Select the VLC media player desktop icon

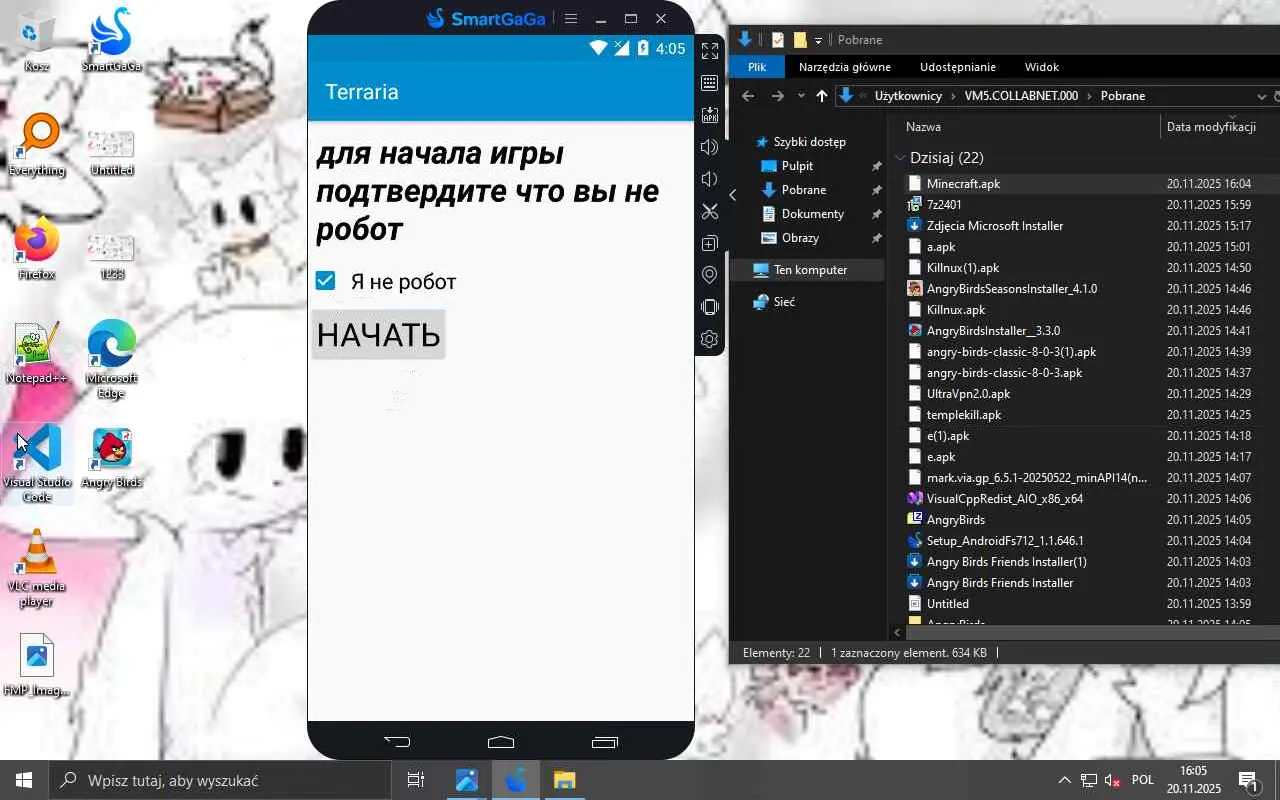pos(37,568)
